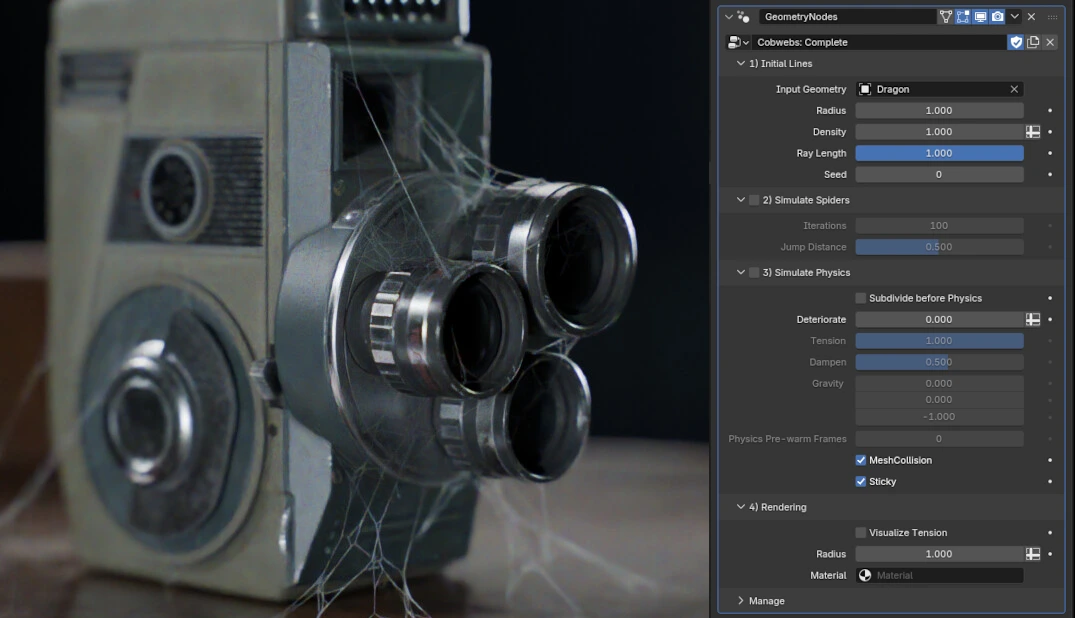
Task: Click the Rendering Radius value field
Action: [939, 554]
